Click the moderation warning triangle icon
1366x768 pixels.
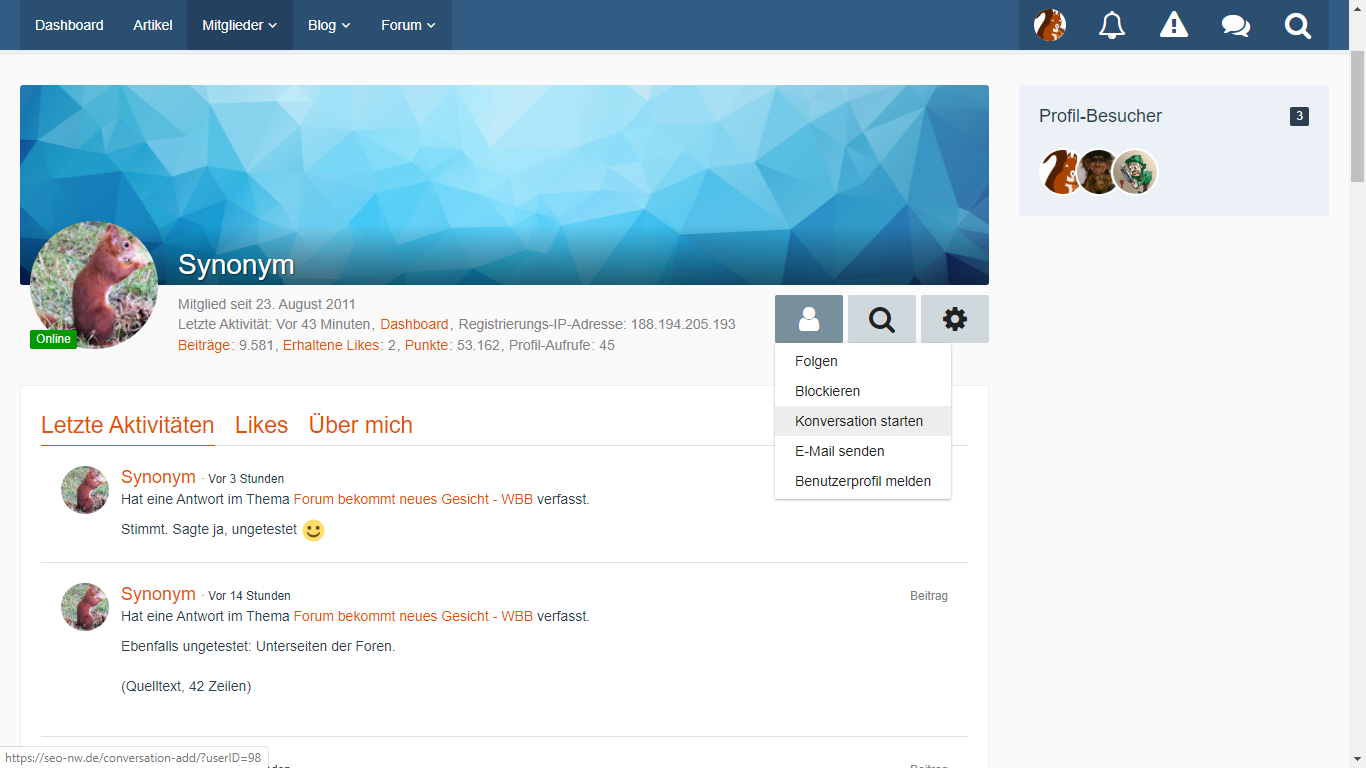click(x=1174, y=25)
